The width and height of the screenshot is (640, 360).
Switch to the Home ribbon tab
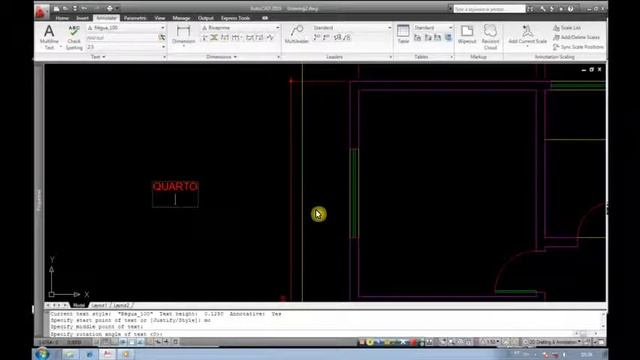click(62, 18)
